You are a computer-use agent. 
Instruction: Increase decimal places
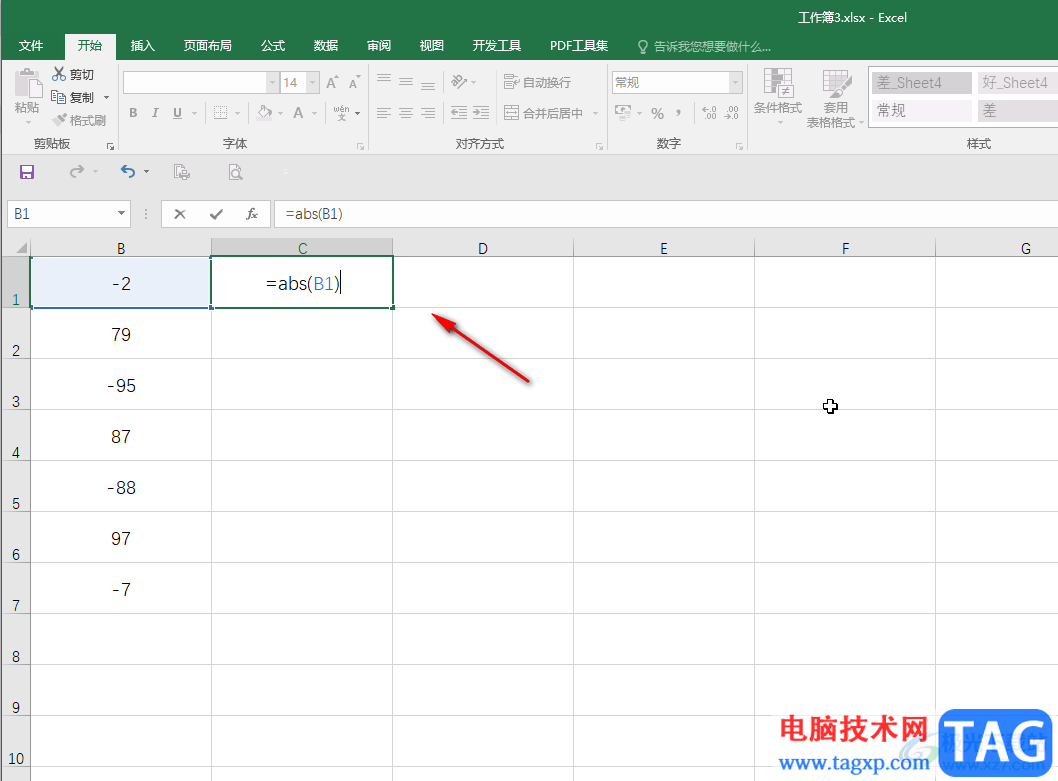point(709,113)
